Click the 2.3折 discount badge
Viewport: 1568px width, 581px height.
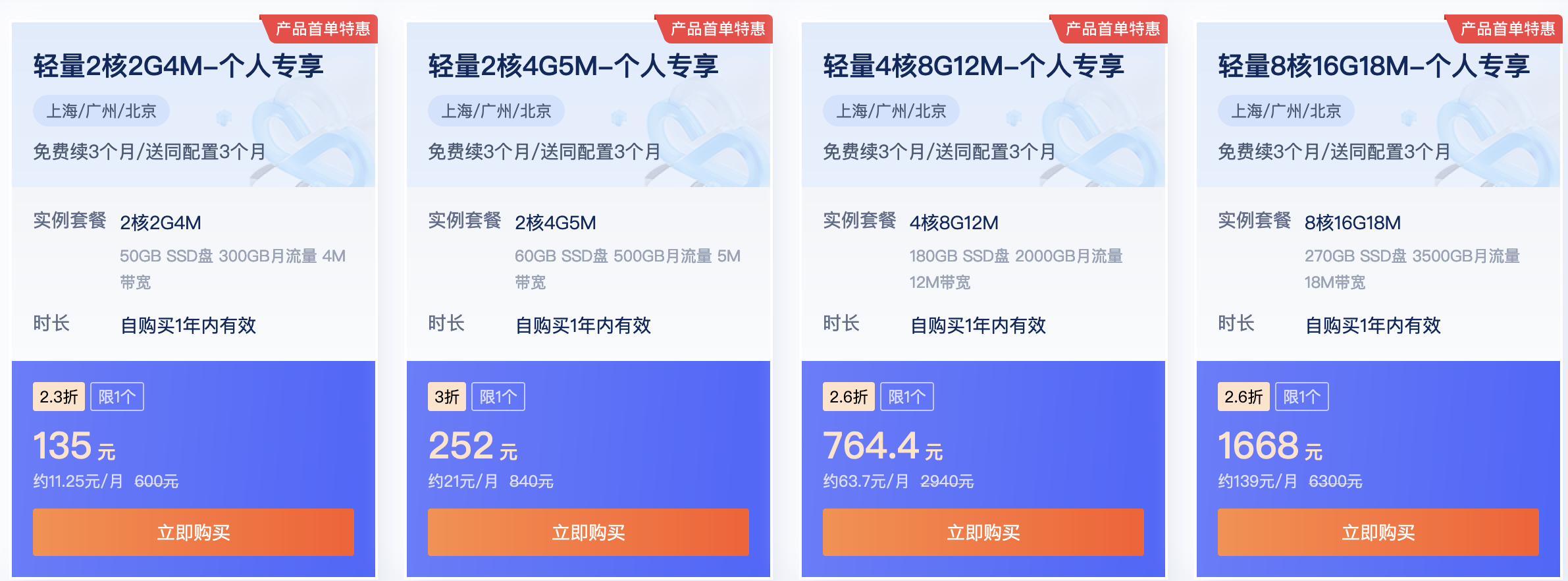coord(59,396)
